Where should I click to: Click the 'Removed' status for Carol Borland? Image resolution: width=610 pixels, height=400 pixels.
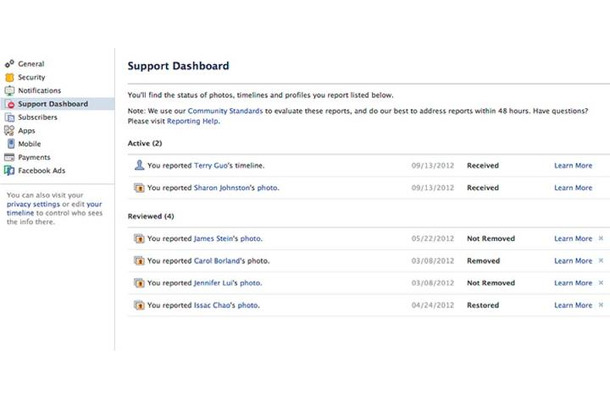(483, 261)
